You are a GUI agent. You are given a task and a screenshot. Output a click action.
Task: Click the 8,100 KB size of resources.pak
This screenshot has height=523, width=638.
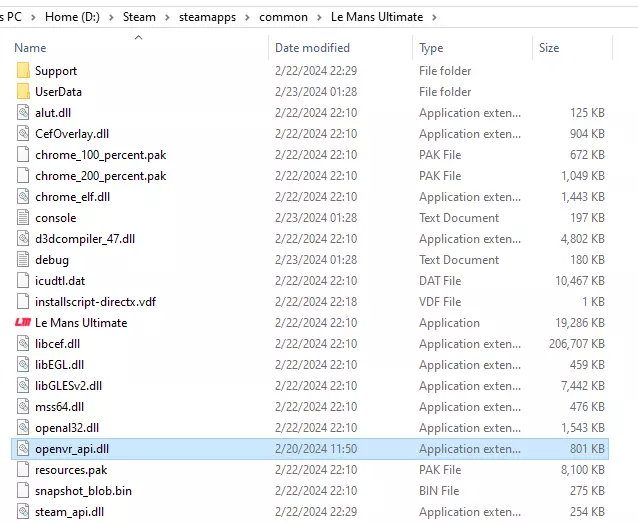583,470
